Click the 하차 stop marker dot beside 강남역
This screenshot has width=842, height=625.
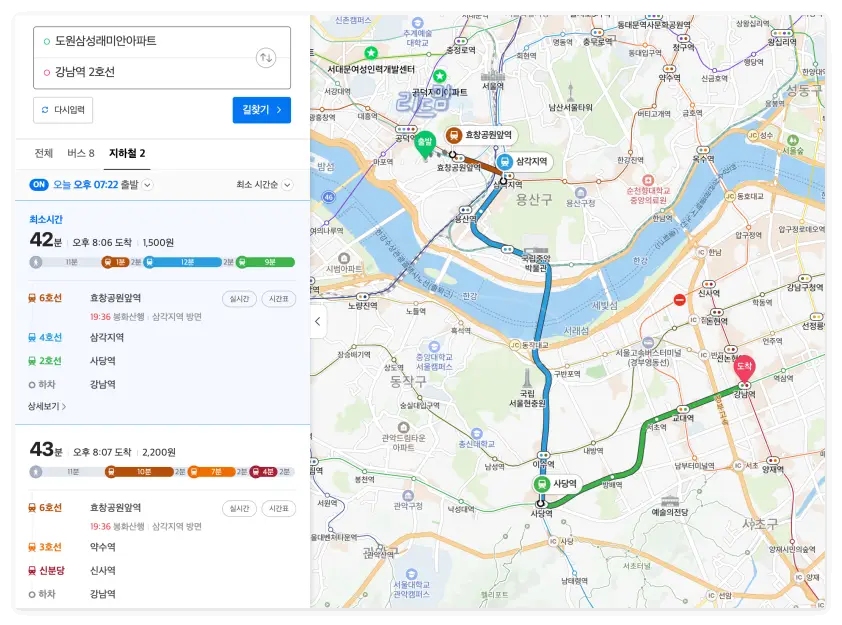point(31,386)
